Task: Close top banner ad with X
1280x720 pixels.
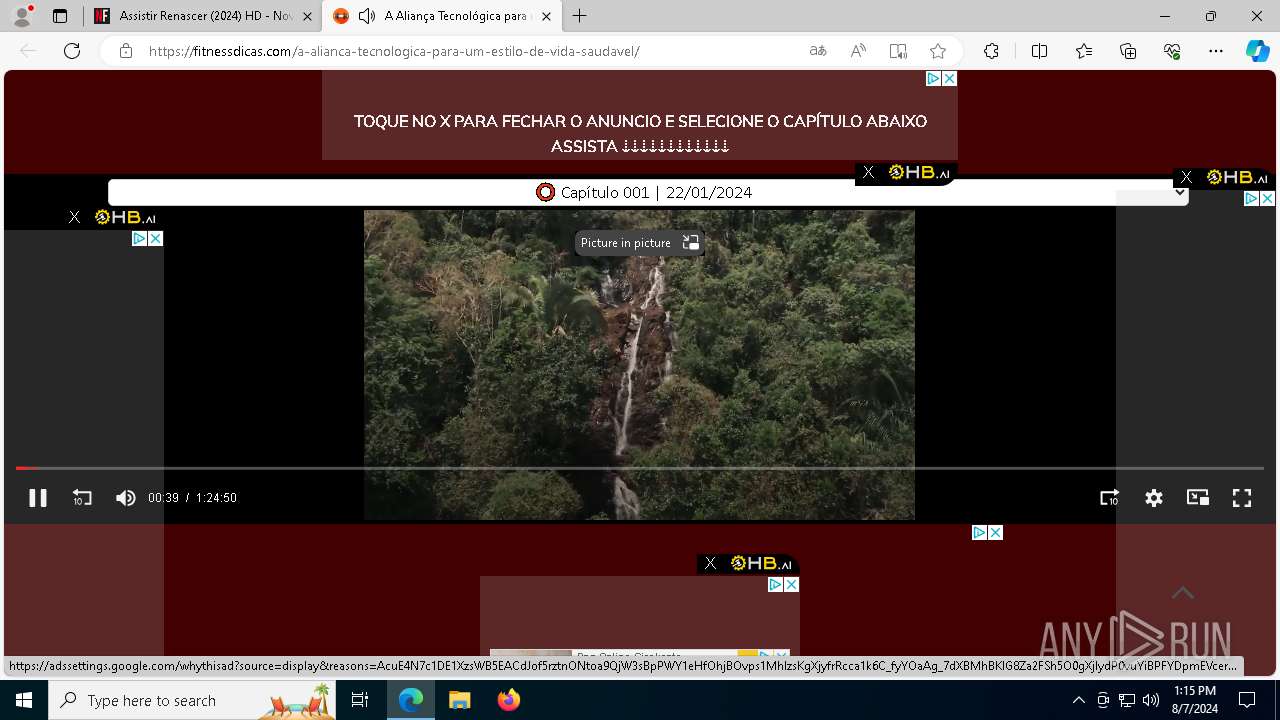Action: tap(949, 78)
